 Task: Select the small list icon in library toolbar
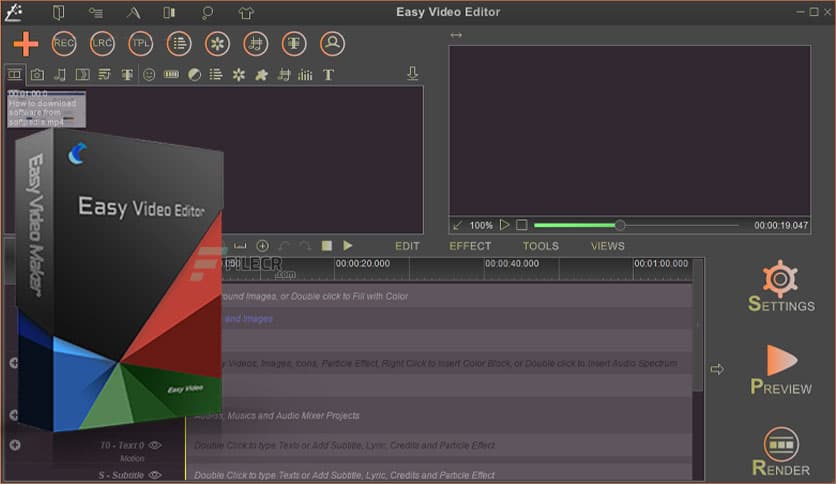click(216, 75)
